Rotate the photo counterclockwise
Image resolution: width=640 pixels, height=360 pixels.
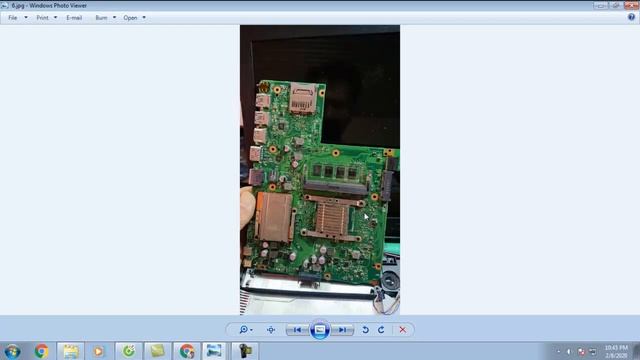365,330
